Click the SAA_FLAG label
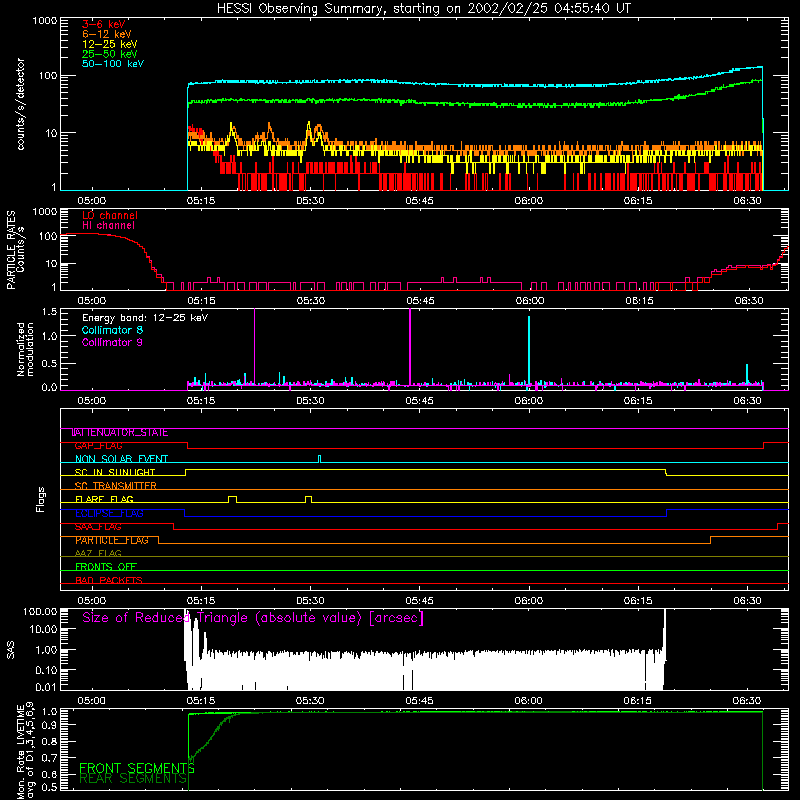 click(98, 527)
